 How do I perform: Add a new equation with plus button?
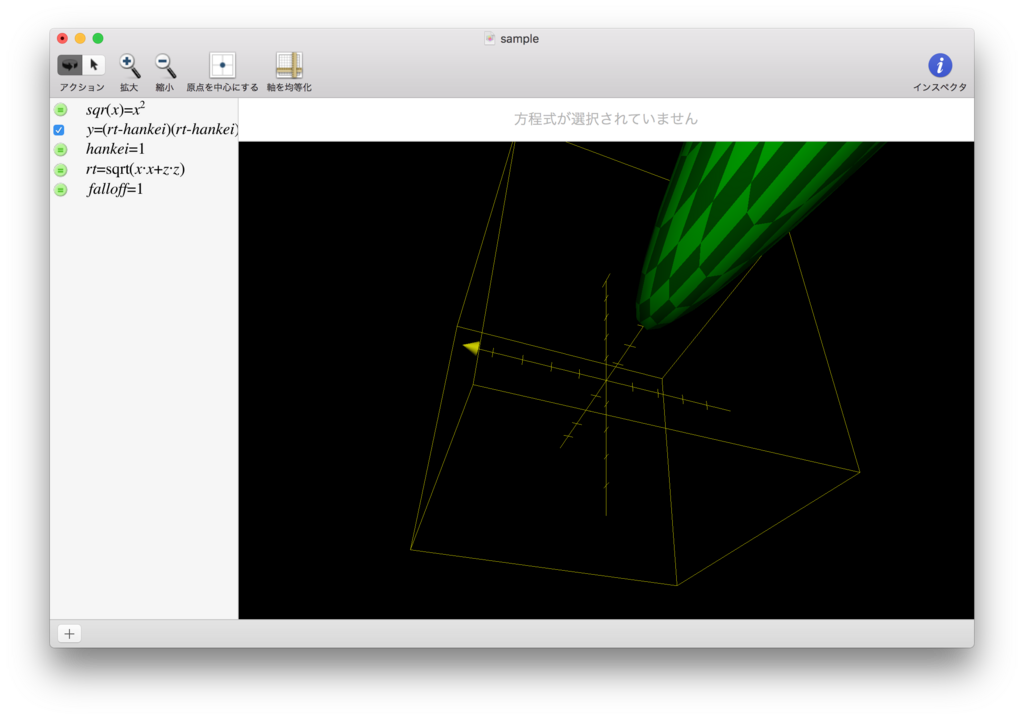click(69, 633)
